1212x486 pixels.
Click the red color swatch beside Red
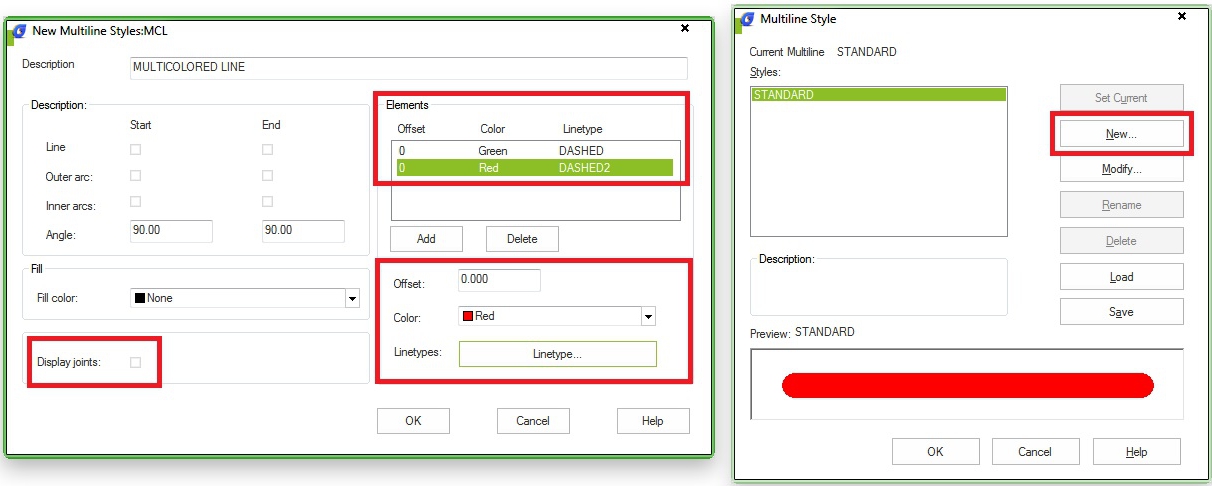(x=467, y=316)
